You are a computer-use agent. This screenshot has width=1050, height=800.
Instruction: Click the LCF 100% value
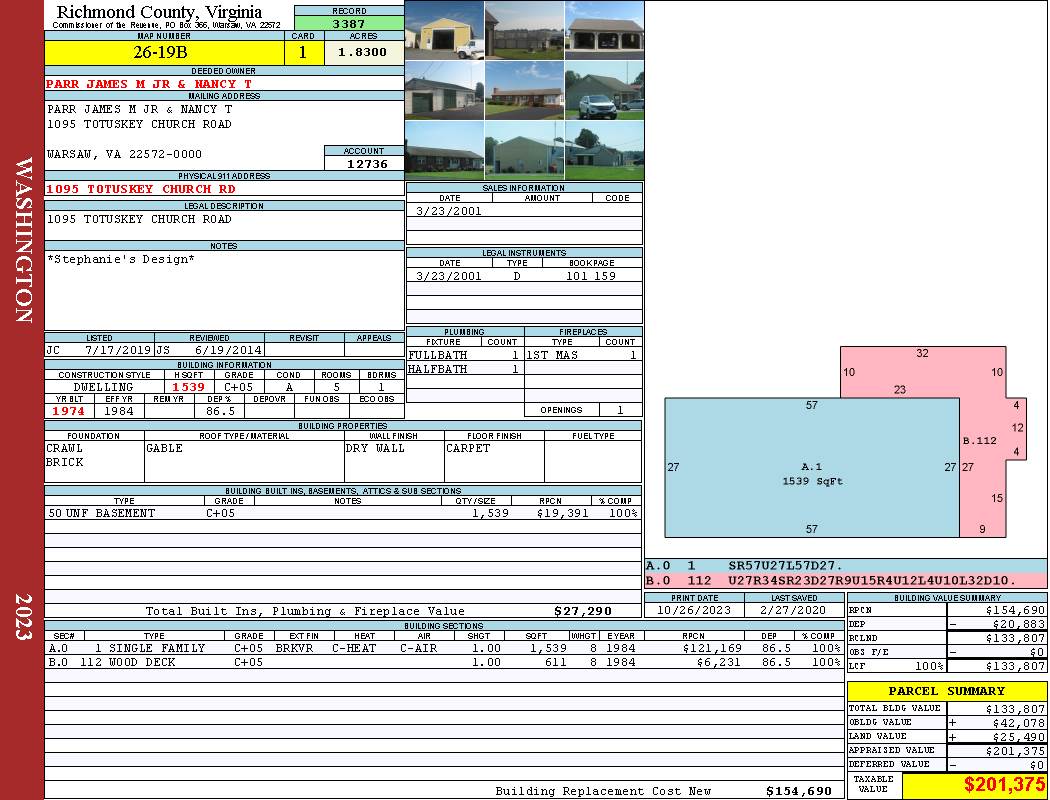coord(929,666)
